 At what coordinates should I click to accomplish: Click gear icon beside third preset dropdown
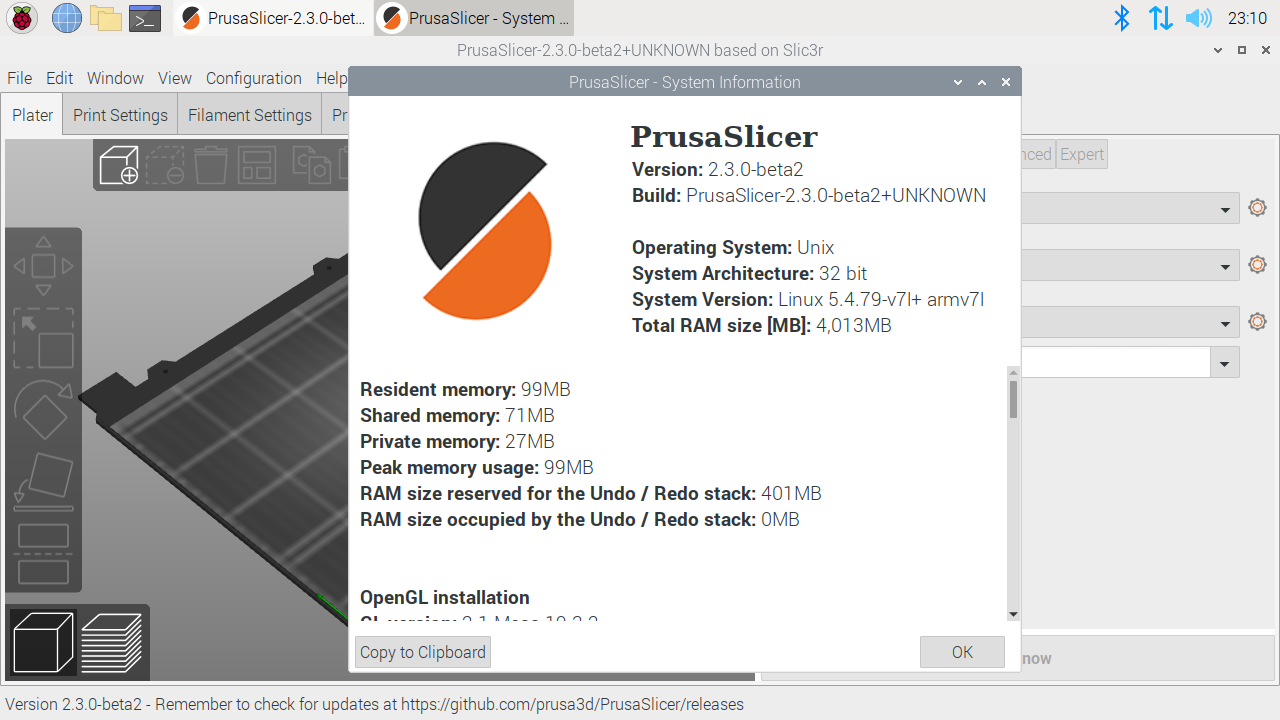tap(1258, 322)
